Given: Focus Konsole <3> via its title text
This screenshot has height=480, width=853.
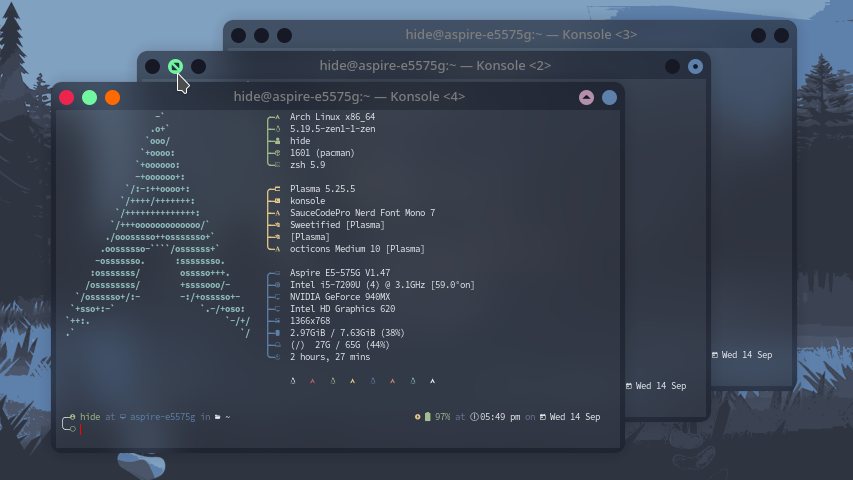Looking at the screenshot, I should pos(521,35).
